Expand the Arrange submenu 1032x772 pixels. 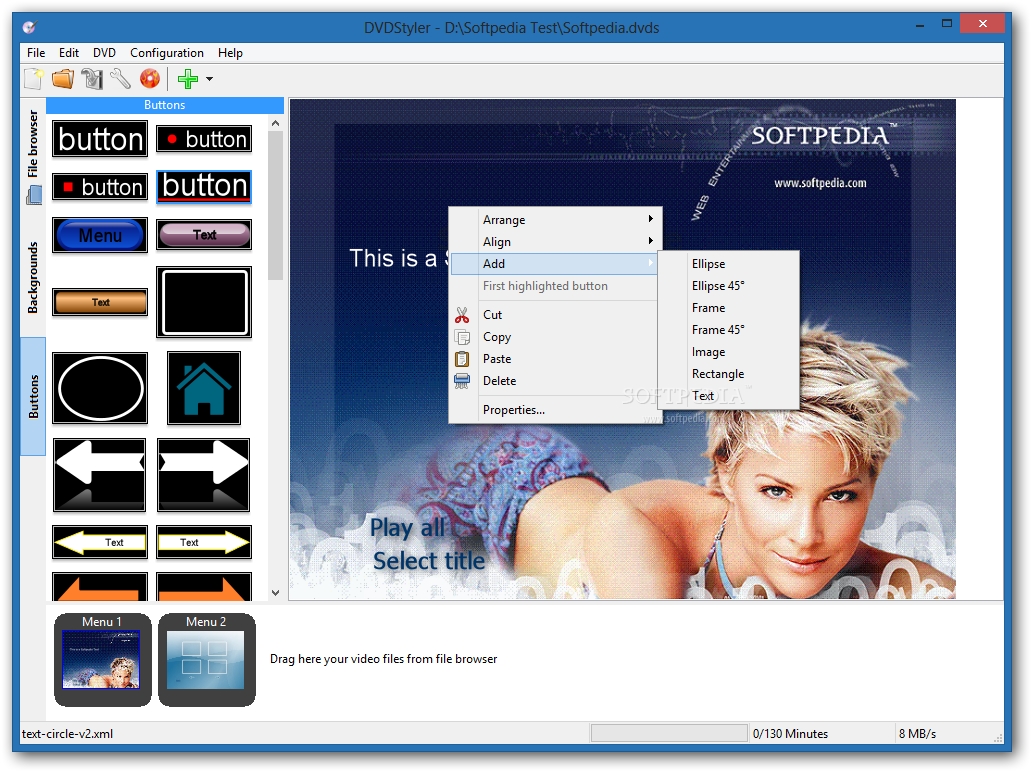[555, 220]
